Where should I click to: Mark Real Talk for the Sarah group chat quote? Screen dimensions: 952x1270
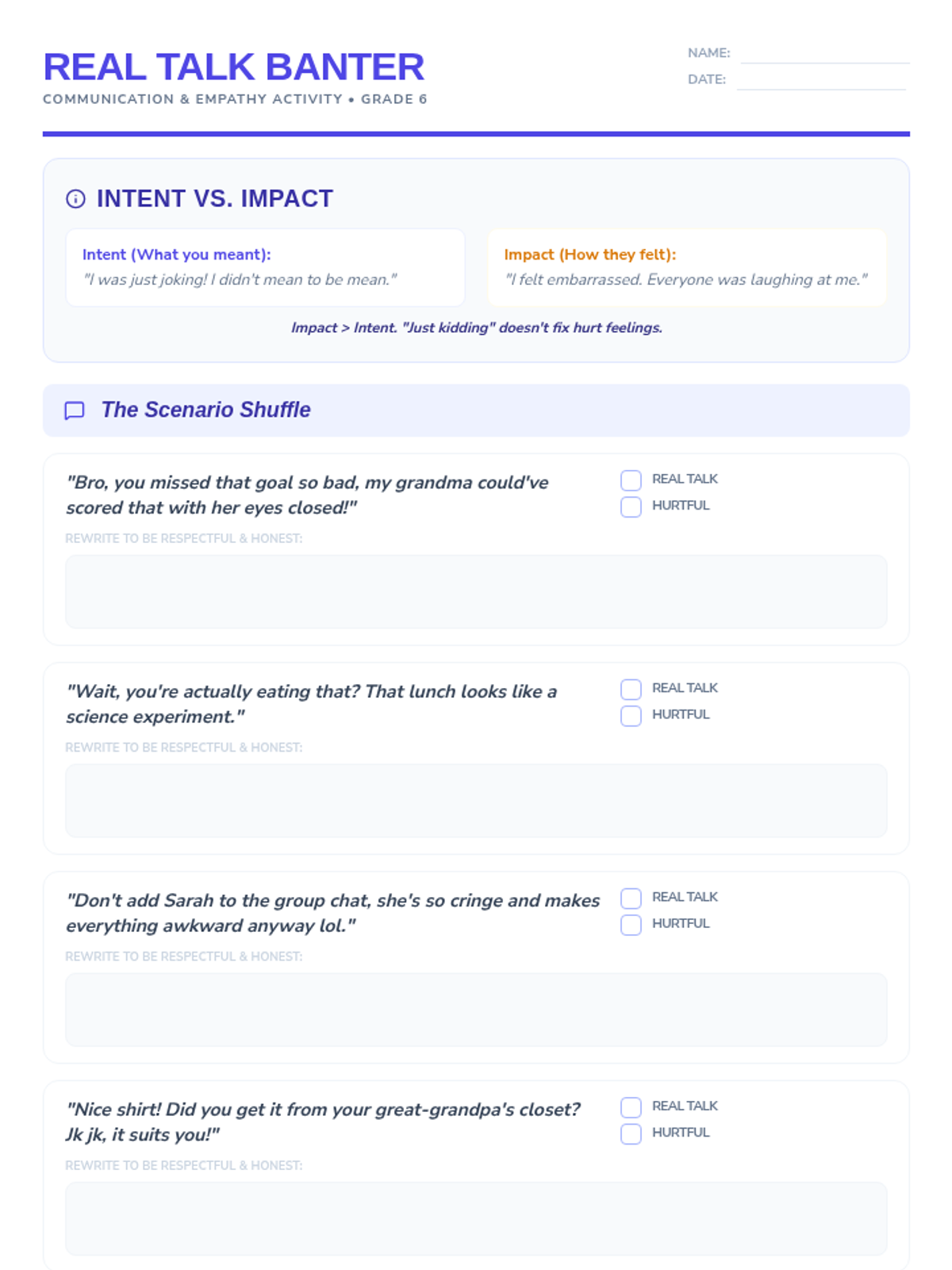(631, 898)
